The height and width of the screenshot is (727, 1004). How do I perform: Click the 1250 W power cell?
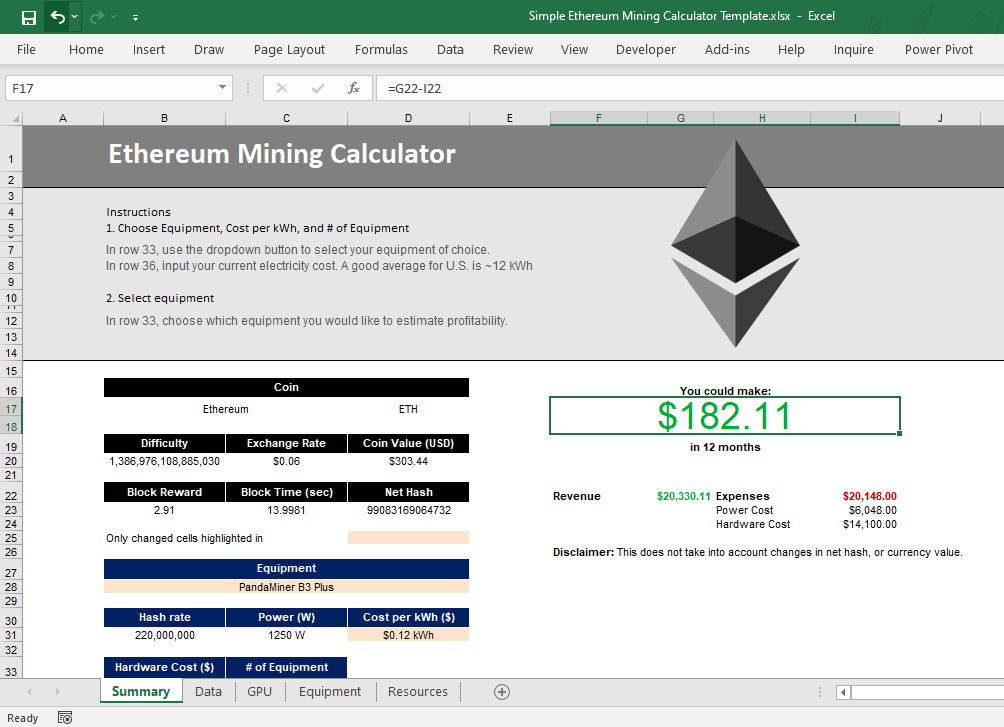click(286, 635)
